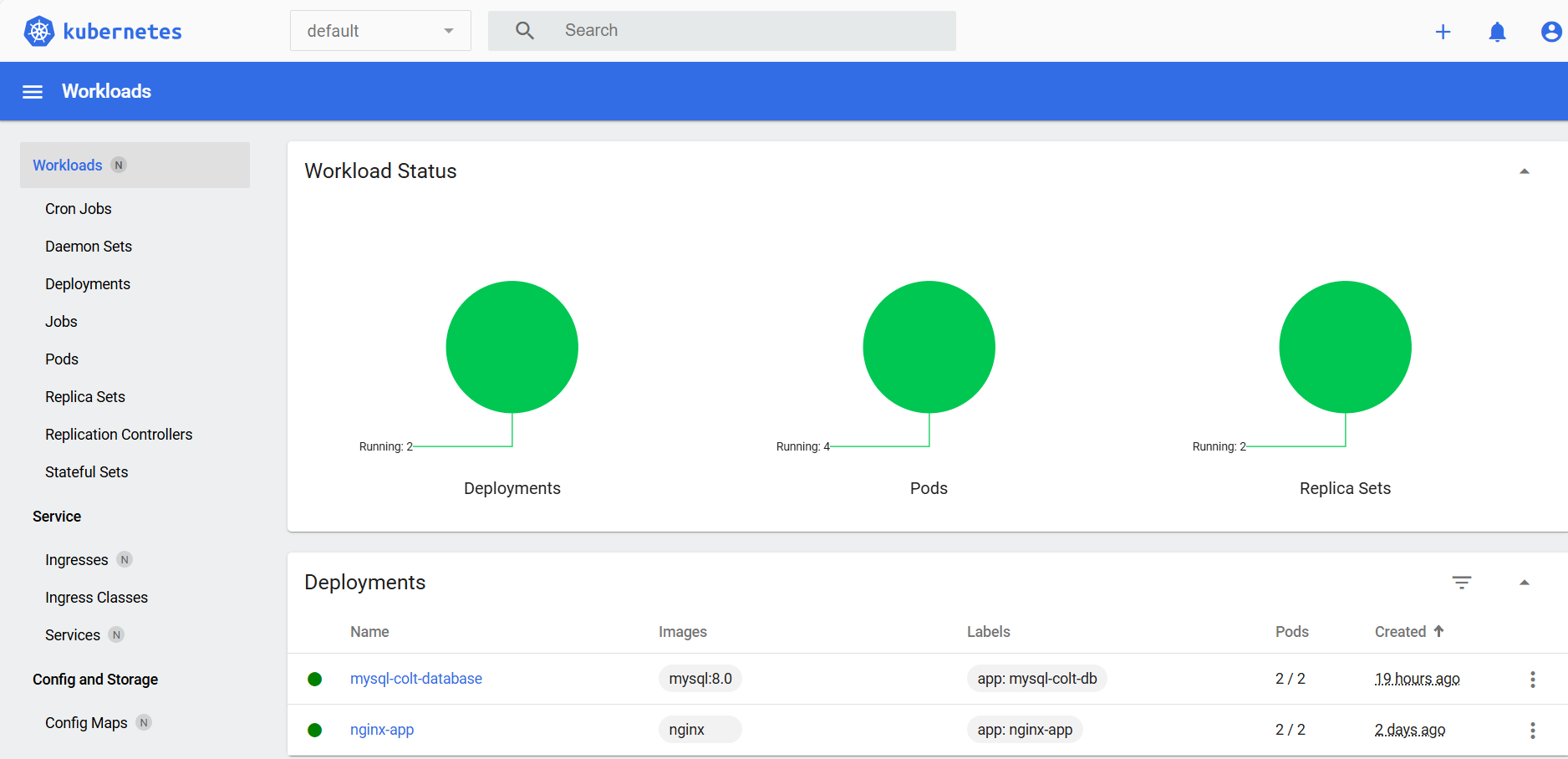Open actions menu for nginx-app row
Screen dimensions: 1568x759
[1532, 731]
